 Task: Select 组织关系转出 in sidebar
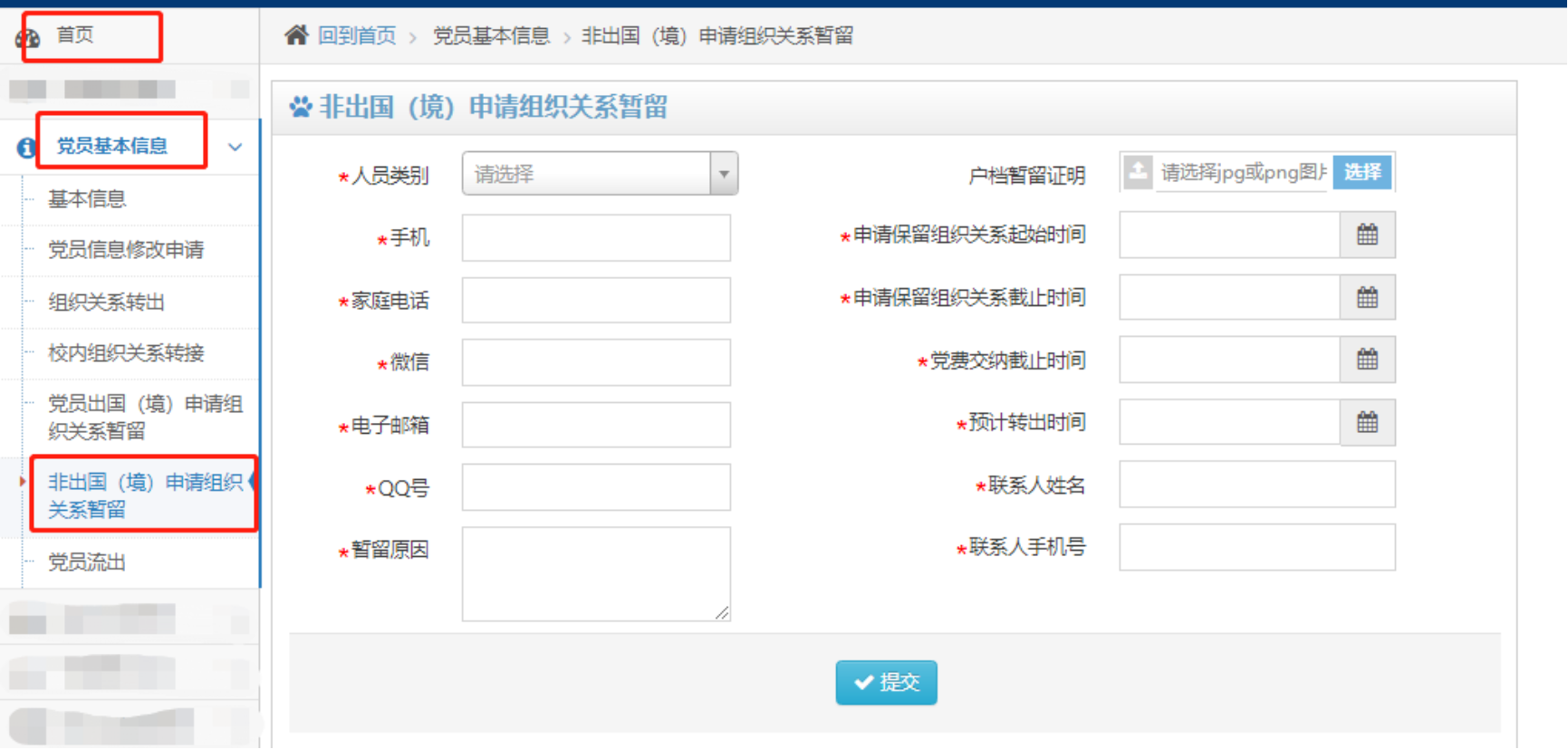pos(106,302)
